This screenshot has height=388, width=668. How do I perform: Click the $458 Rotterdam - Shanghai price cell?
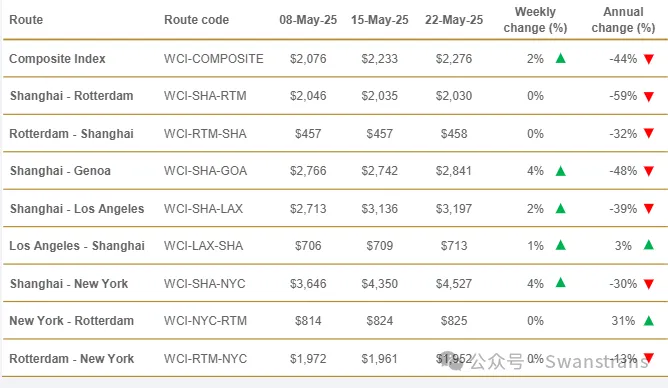tap(454, 134)
